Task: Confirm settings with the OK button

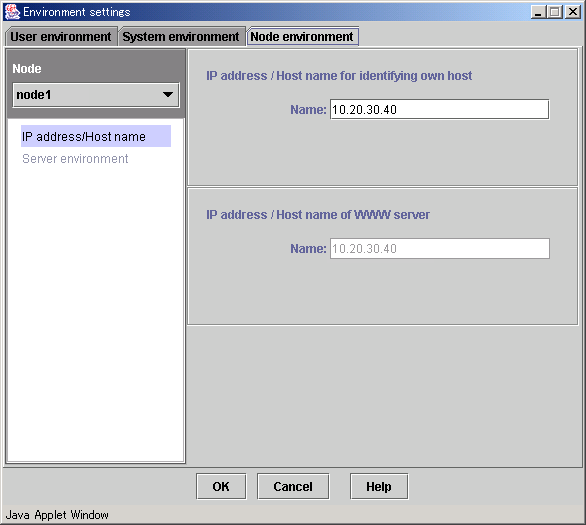Action: point(221,487)
